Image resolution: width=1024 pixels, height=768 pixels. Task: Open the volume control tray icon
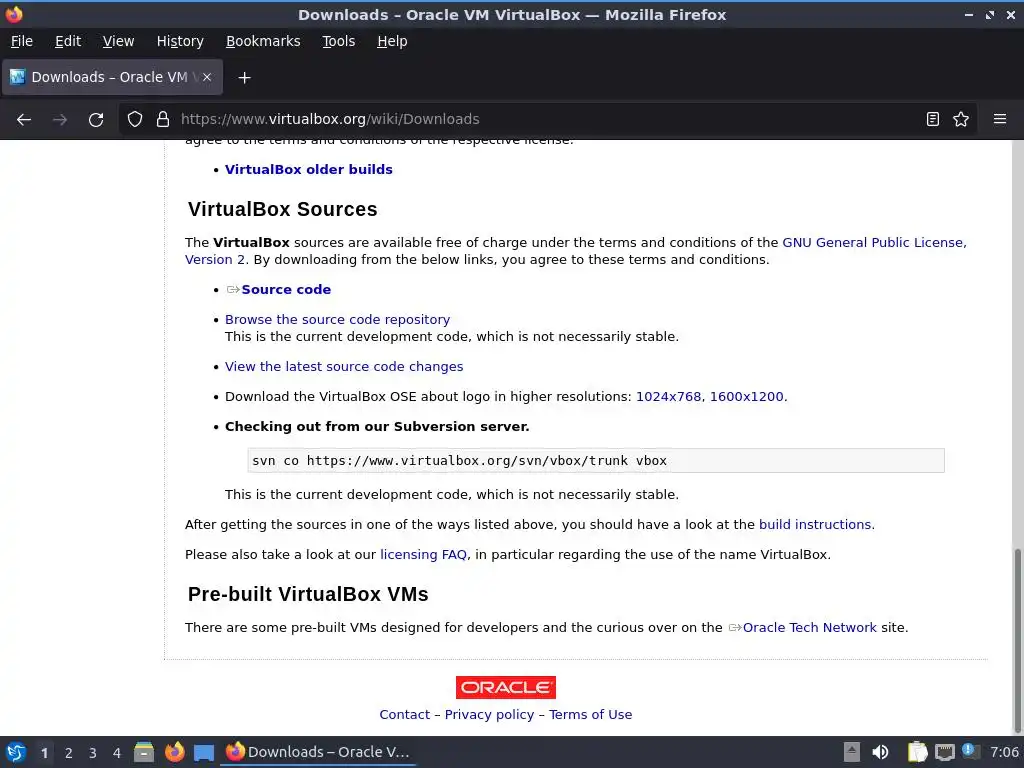(880, 752)
